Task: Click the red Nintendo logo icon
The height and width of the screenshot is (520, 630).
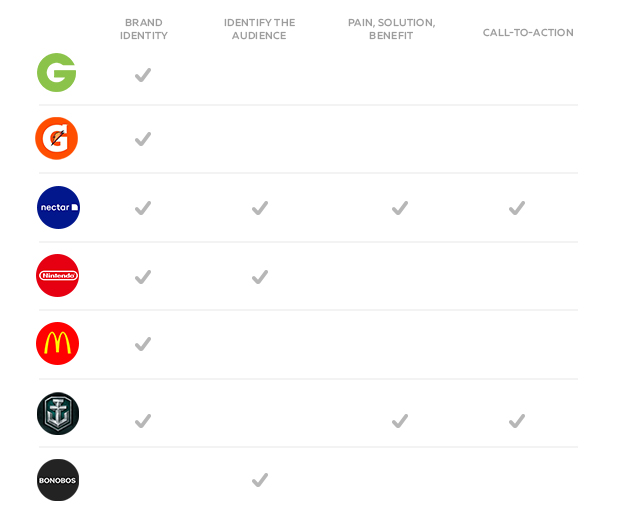Action: coord(57,276)
